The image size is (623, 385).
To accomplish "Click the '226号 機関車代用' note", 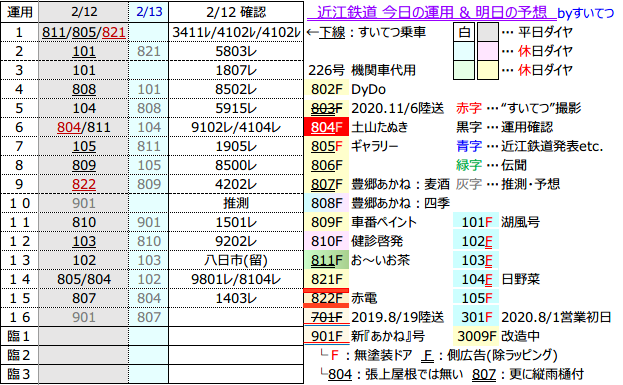I will coord(362,70).
